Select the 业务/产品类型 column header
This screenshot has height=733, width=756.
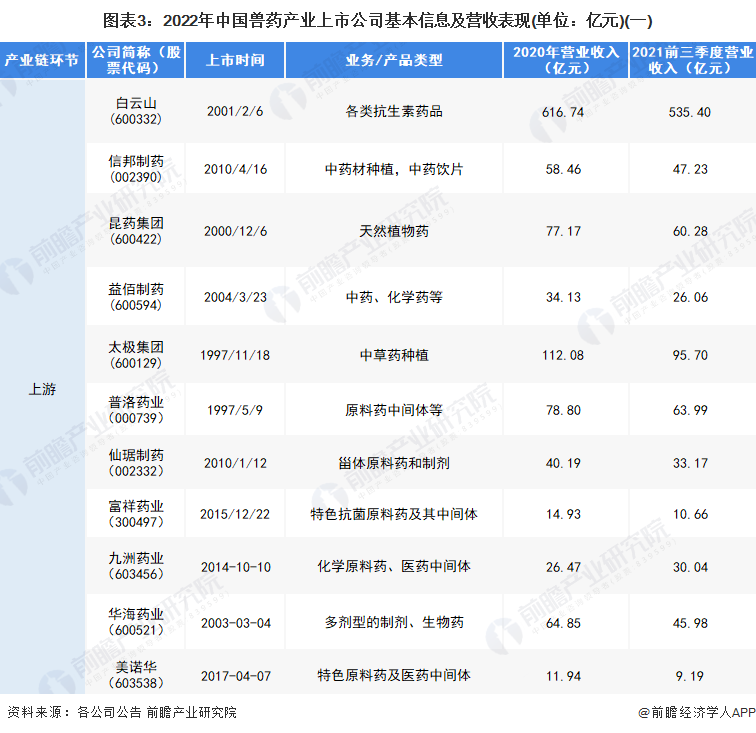pos(393,60)
